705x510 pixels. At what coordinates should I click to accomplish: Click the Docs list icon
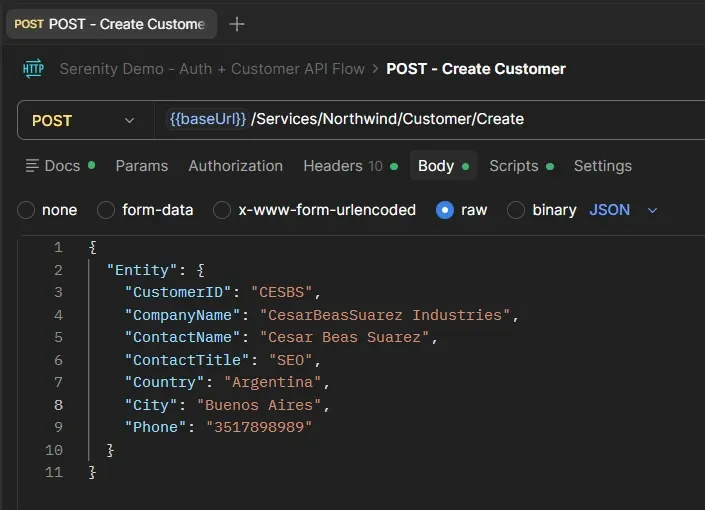32,166
